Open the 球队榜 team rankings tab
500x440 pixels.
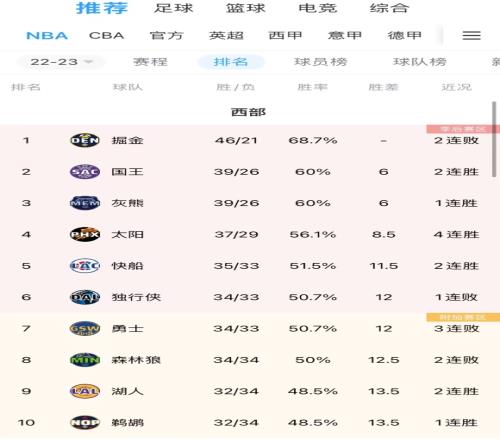pos(420,62)
